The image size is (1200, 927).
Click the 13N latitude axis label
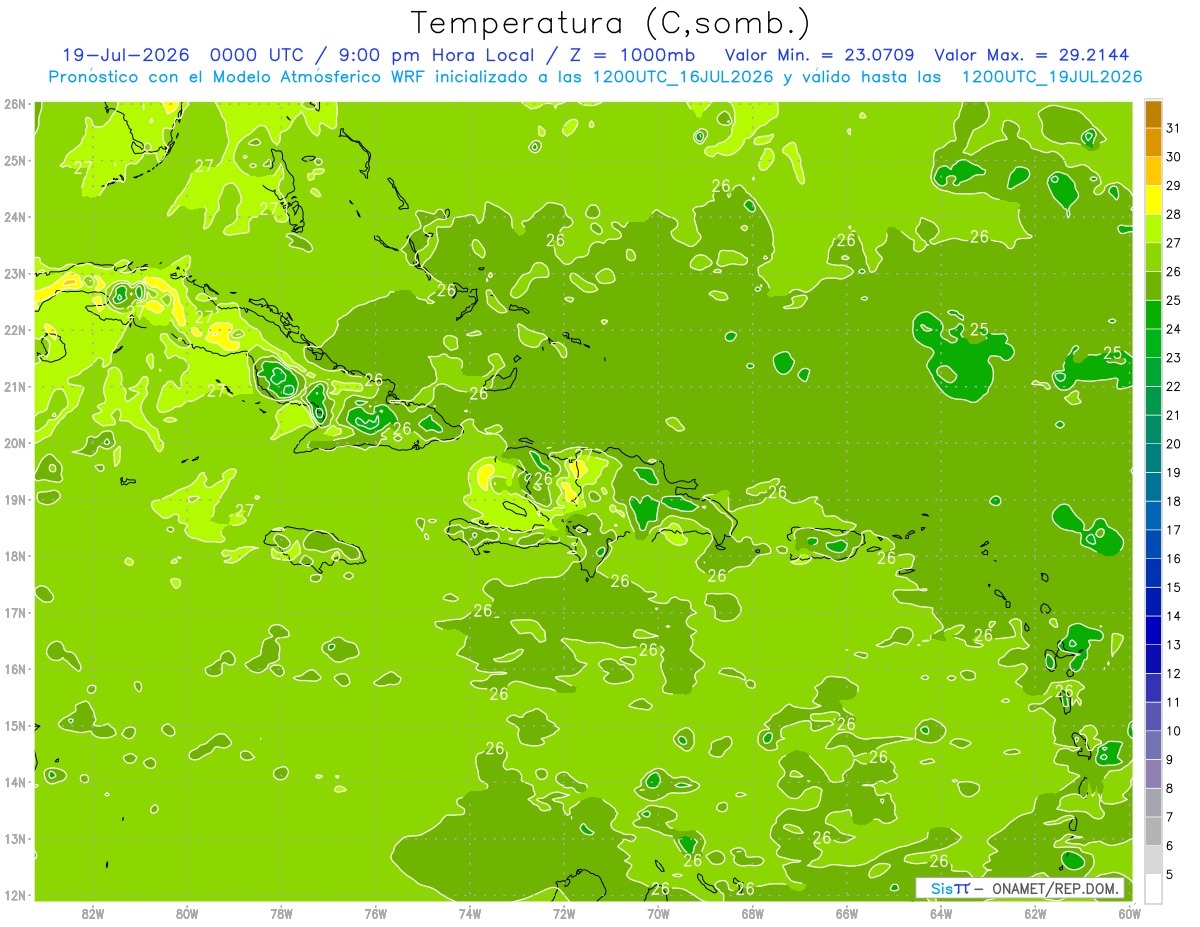[14, 839]
